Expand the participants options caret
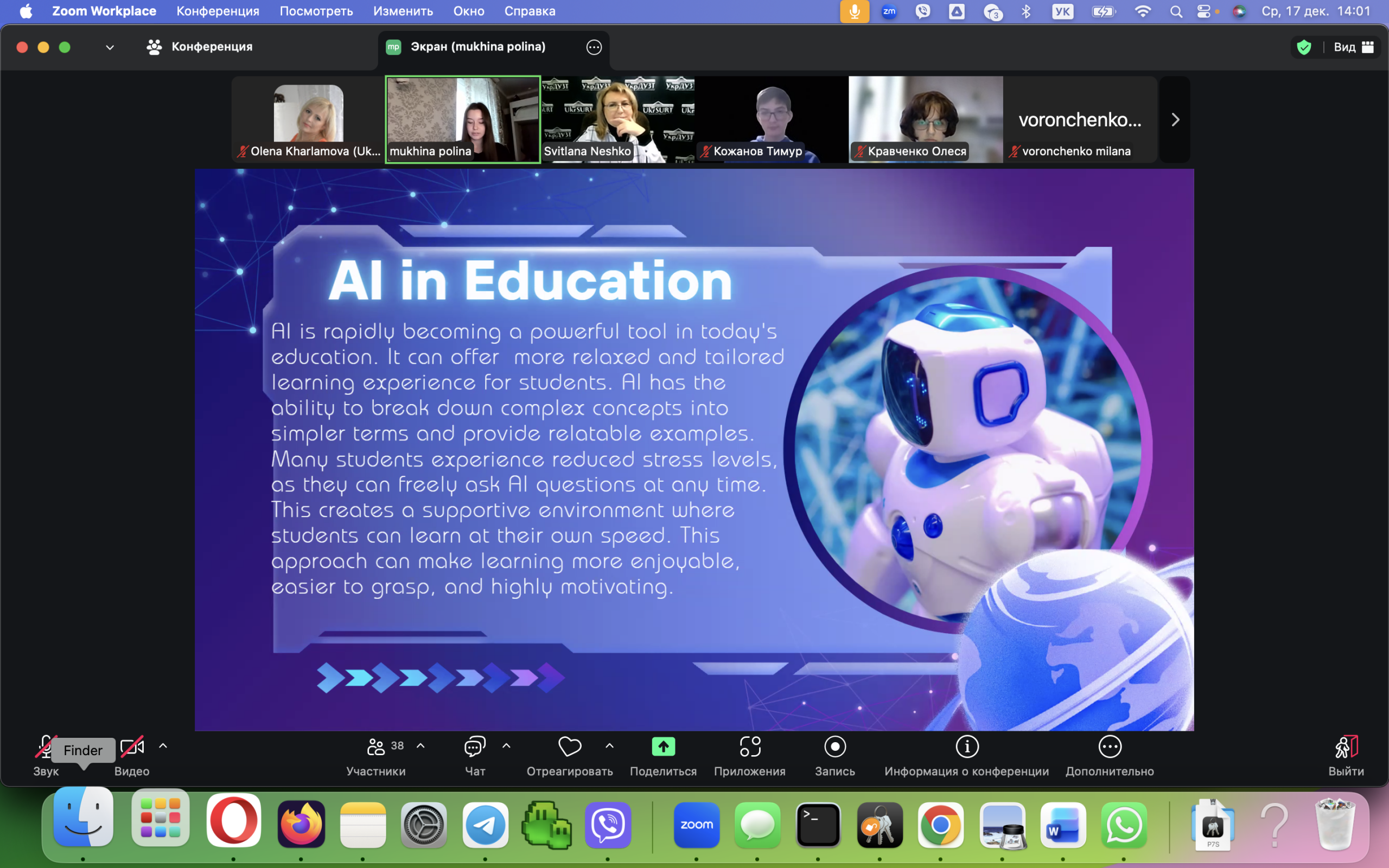 click(420, 746)
